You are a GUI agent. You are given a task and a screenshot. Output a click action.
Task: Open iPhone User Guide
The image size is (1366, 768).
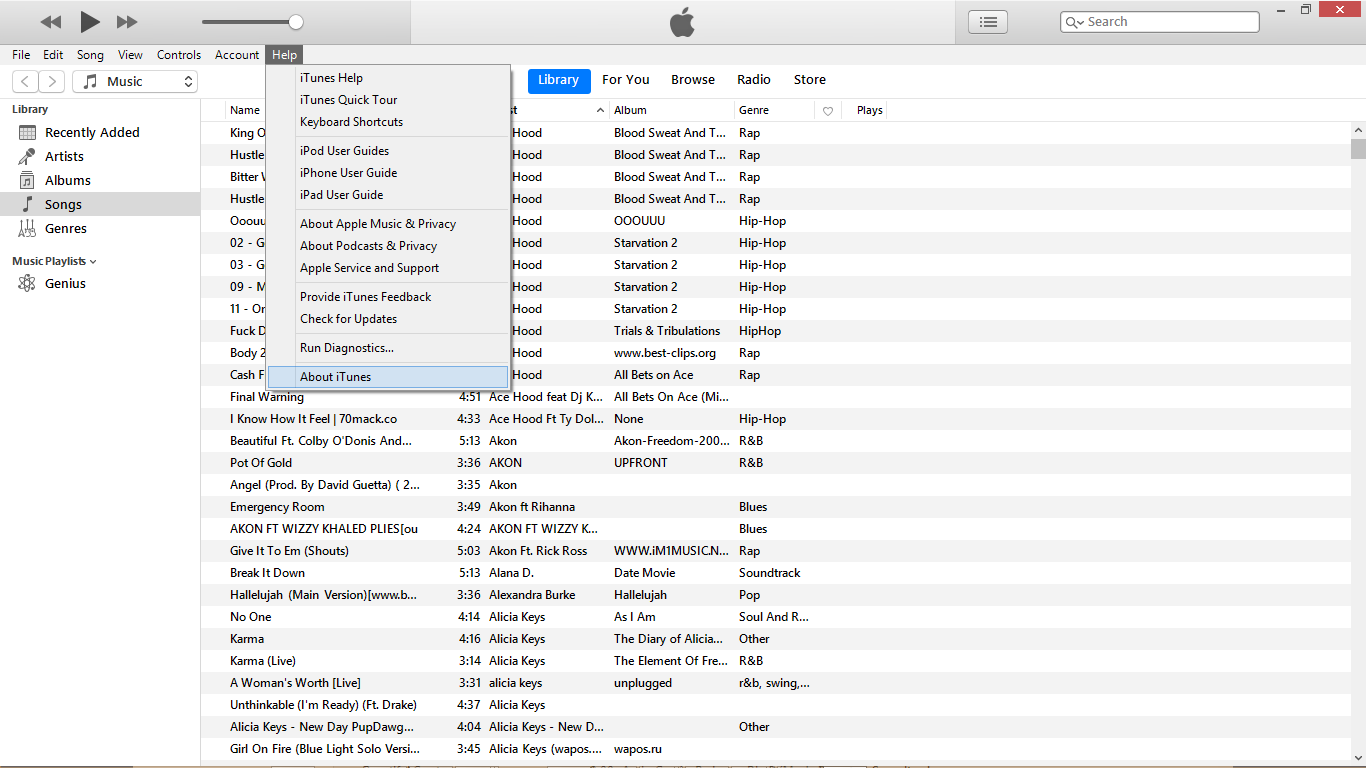[388, 173]
